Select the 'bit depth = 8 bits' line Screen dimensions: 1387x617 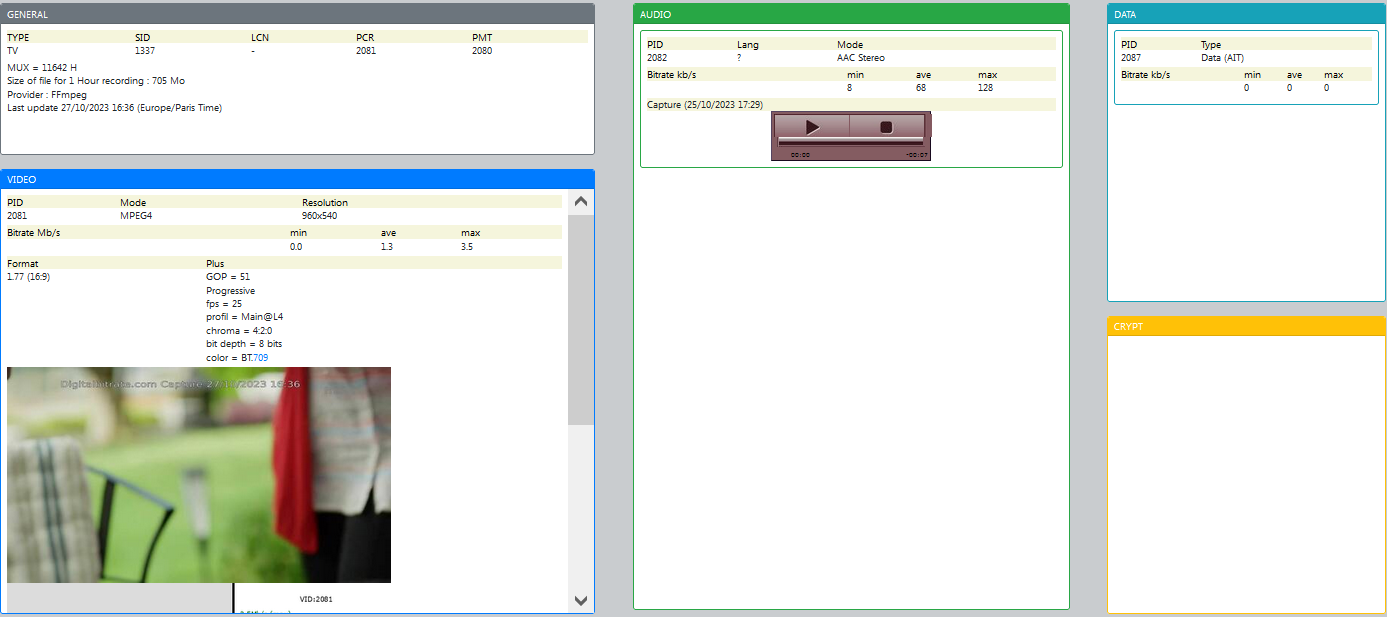pyautogui.click(x=244, y=344)
